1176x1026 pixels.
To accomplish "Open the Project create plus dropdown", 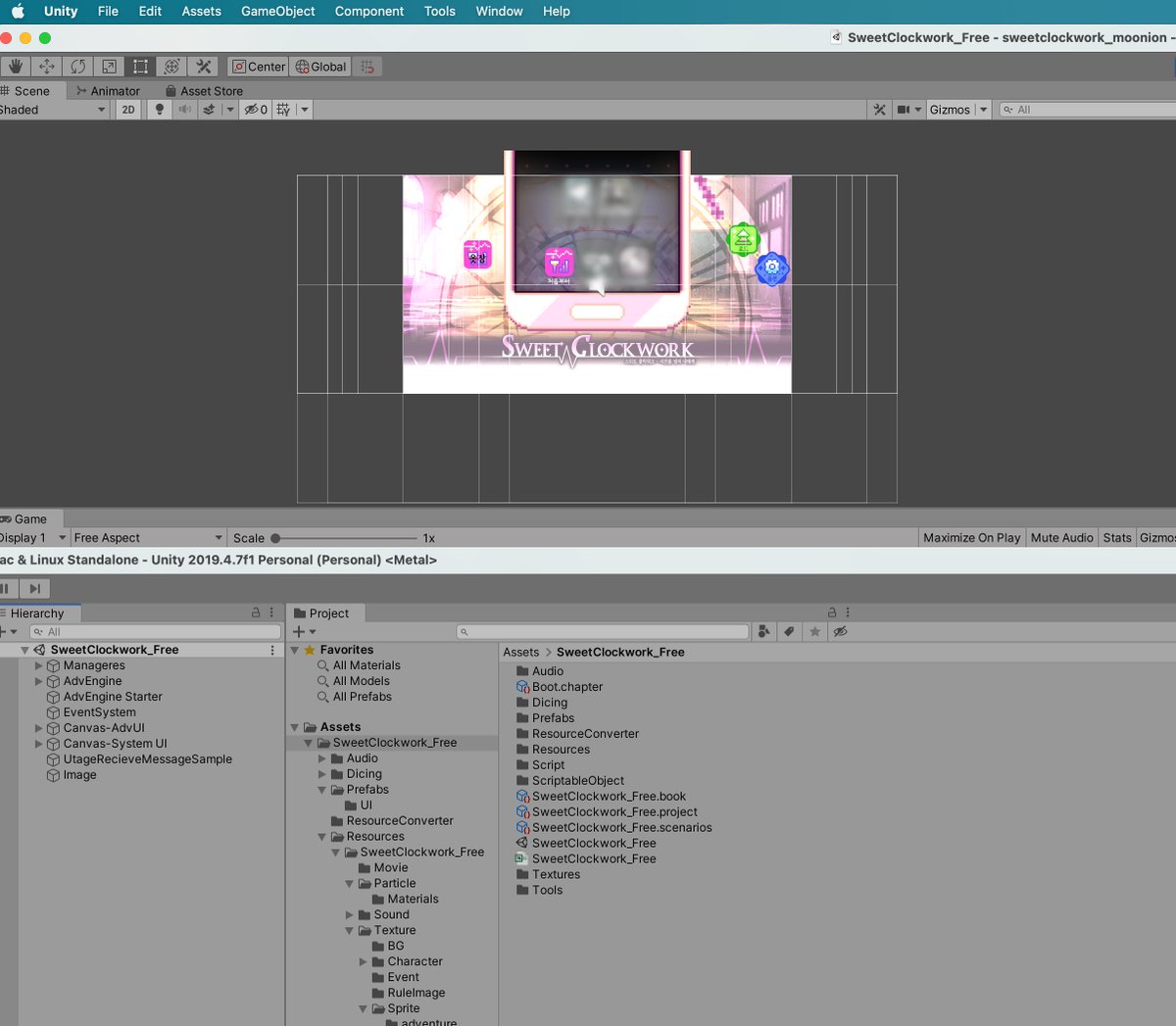I will click(x=305, y=632).
